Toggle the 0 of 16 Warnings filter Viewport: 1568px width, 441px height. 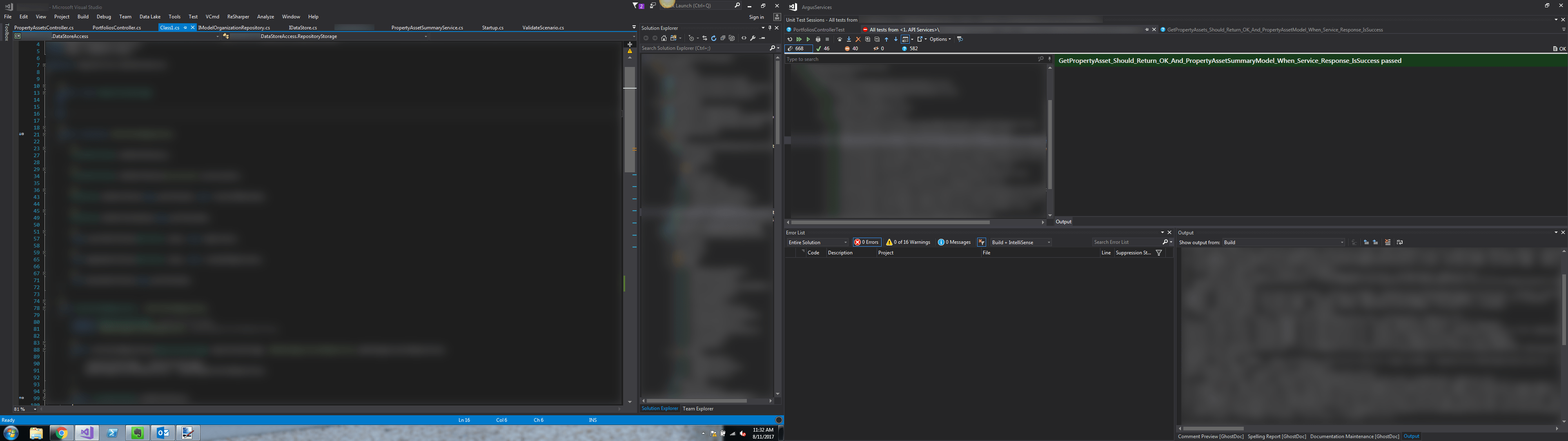pyautogui.click(x=908, y=243)
